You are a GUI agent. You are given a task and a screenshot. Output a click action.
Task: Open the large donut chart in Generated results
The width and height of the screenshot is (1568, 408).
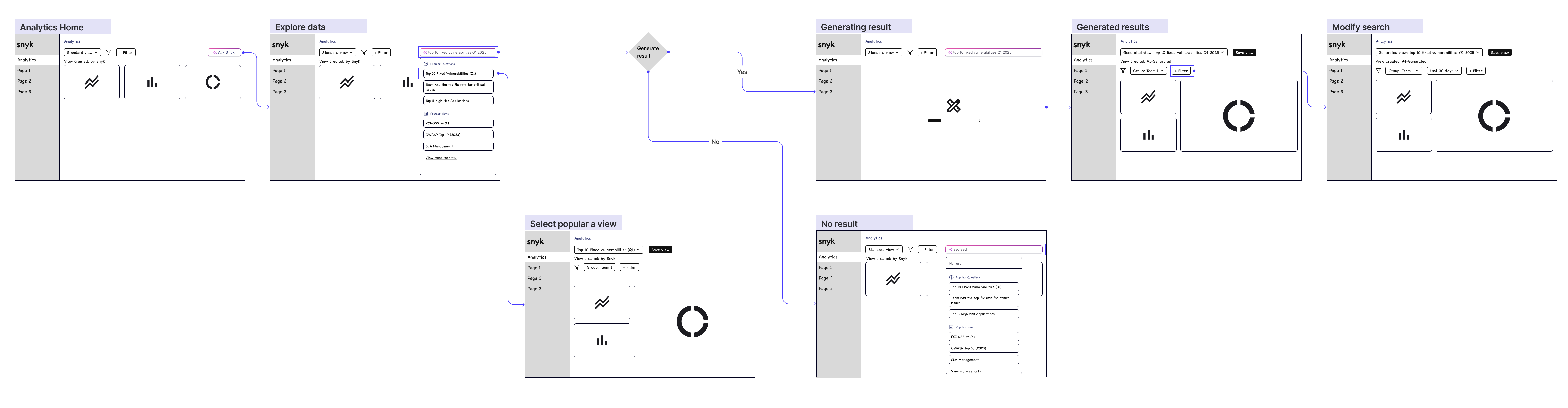1239,116
